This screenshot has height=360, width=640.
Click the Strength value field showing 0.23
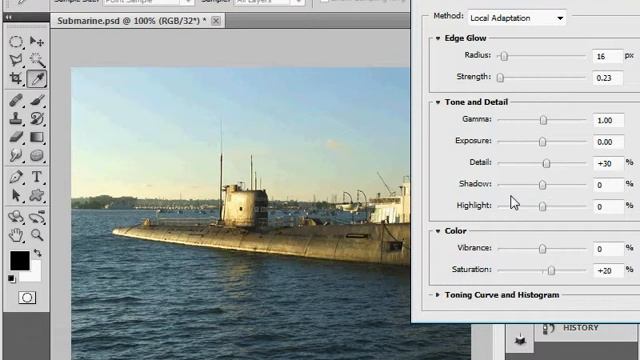click(x=608, y=78)
